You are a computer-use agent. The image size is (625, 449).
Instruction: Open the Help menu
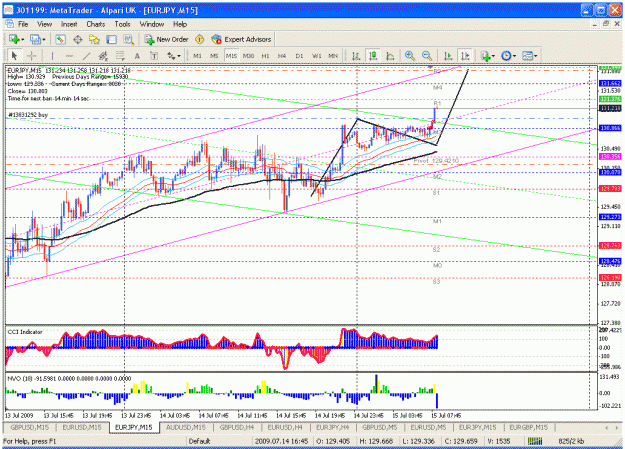click(180, 24)
